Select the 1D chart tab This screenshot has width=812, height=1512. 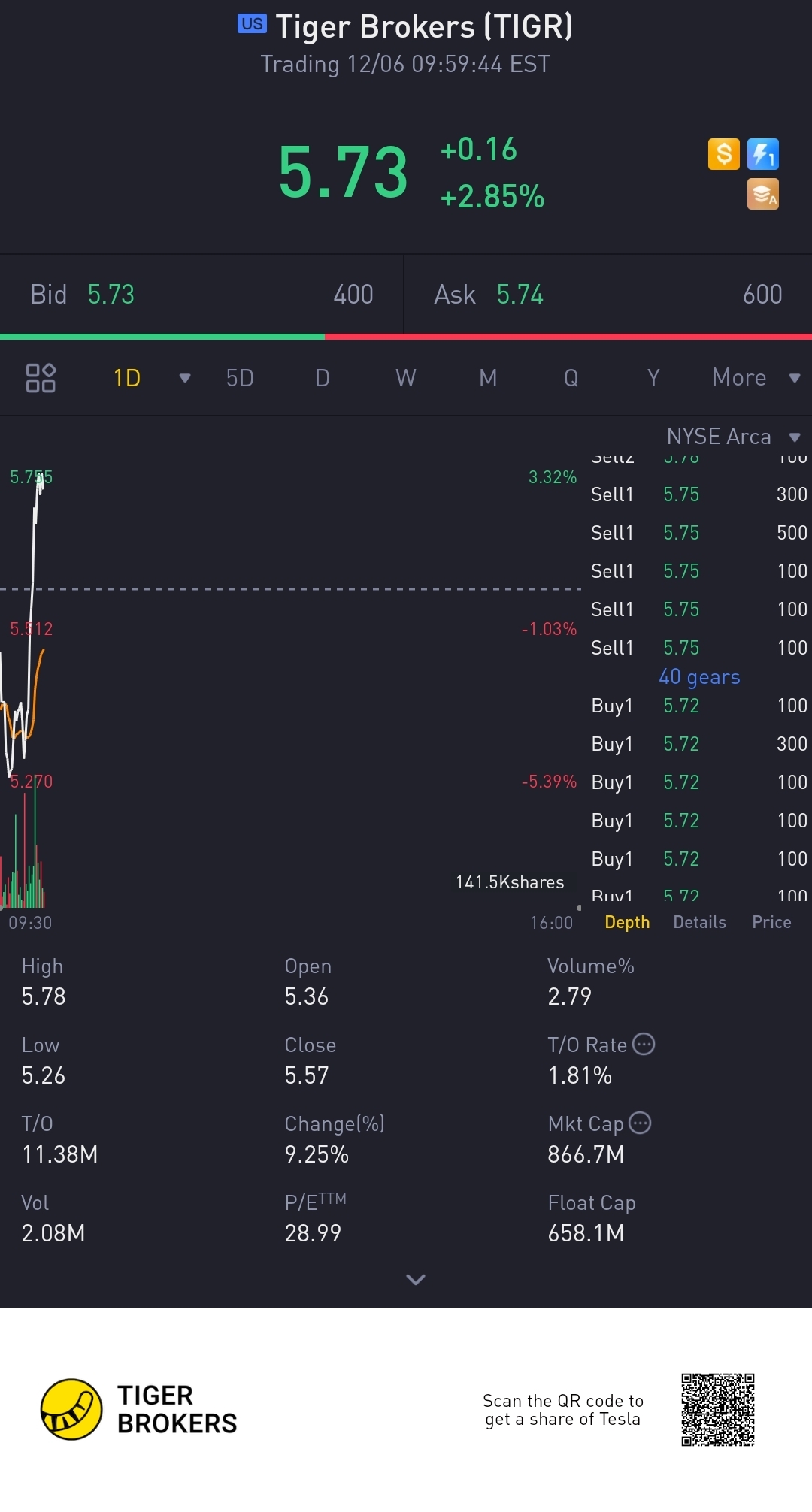pyautogui.click(x=127, y=378)
